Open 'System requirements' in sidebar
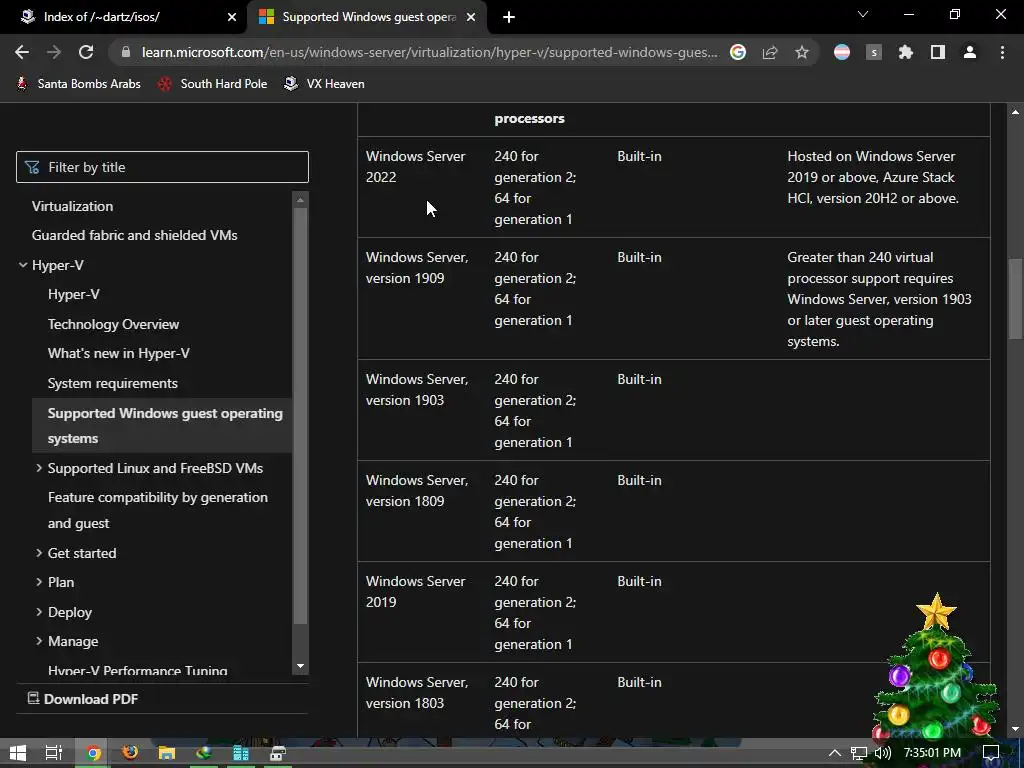 coord(112,383)
